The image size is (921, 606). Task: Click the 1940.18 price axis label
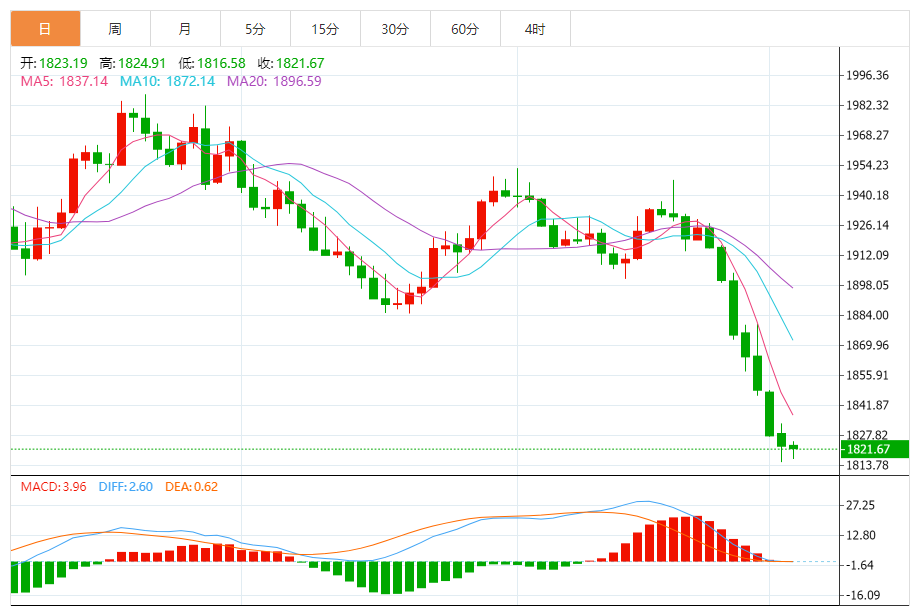867,195
